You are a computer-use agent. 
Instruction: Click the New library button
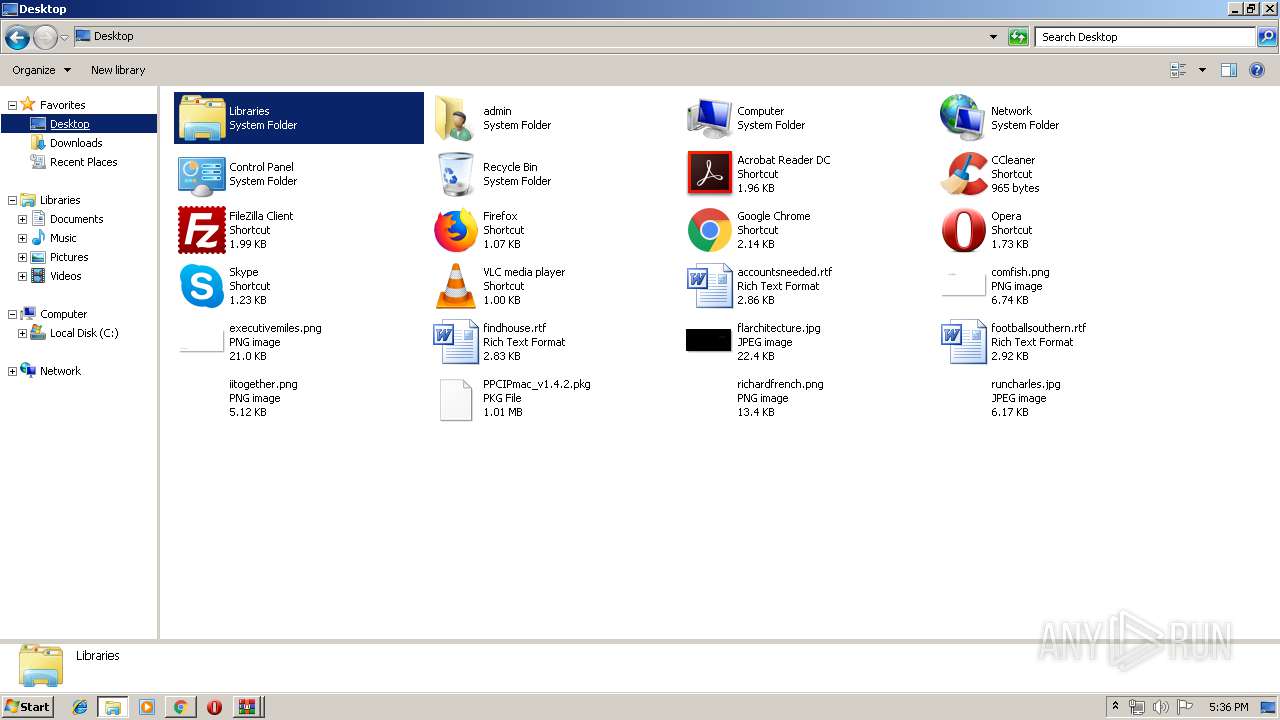(118, 70)
